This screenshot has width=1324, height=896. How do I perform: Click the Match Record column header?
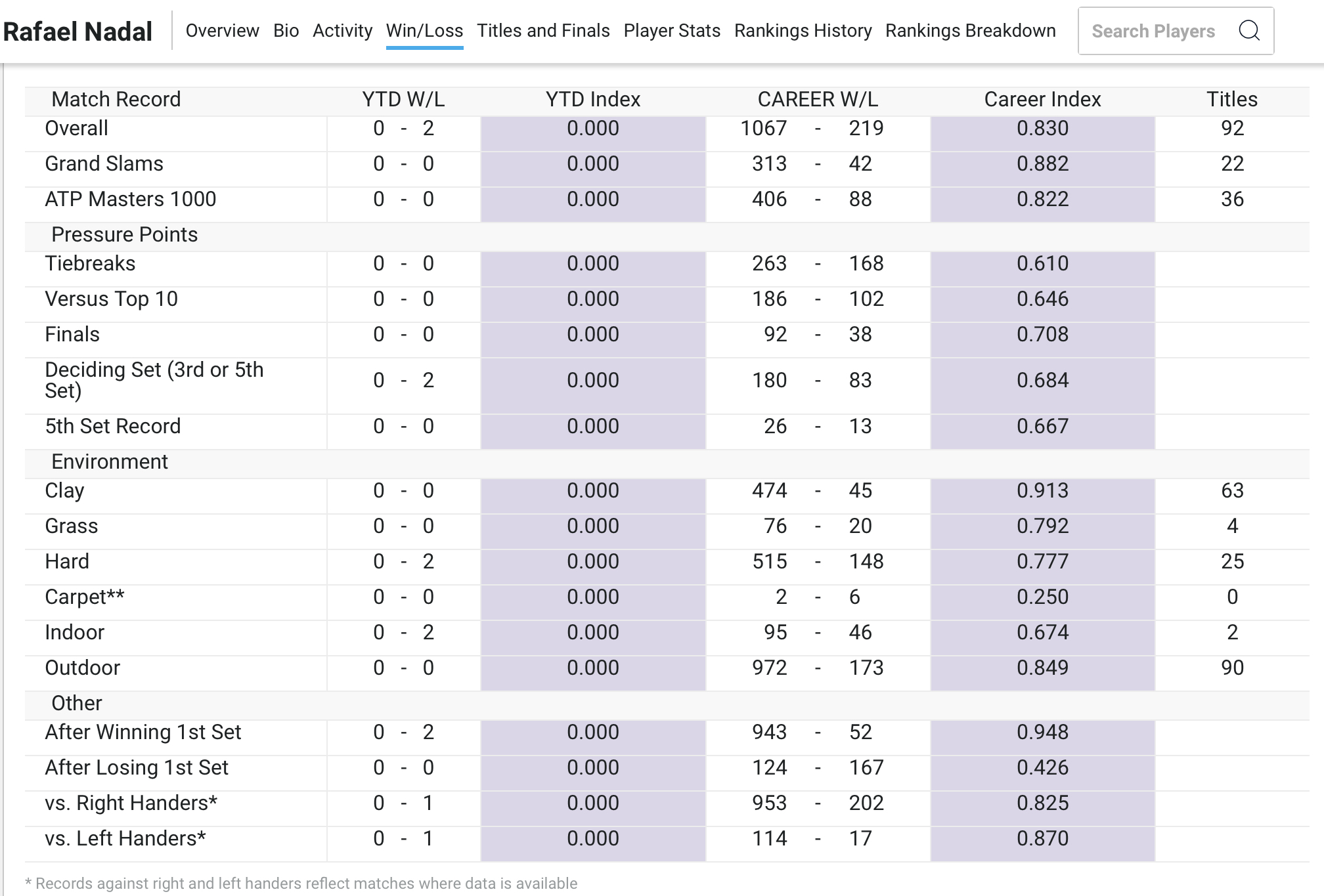[116, 99]
